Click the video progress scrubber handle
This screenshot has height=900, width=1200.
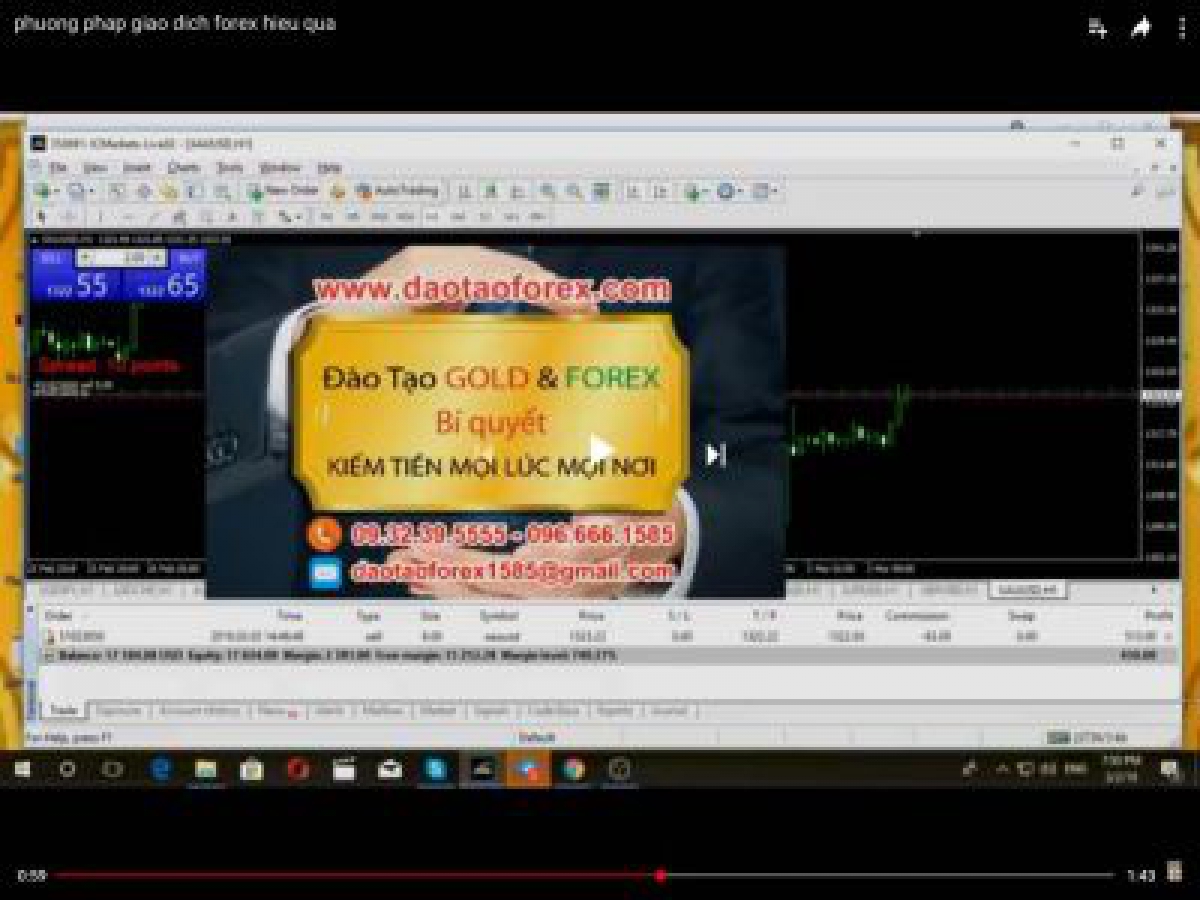pos(660,875)
